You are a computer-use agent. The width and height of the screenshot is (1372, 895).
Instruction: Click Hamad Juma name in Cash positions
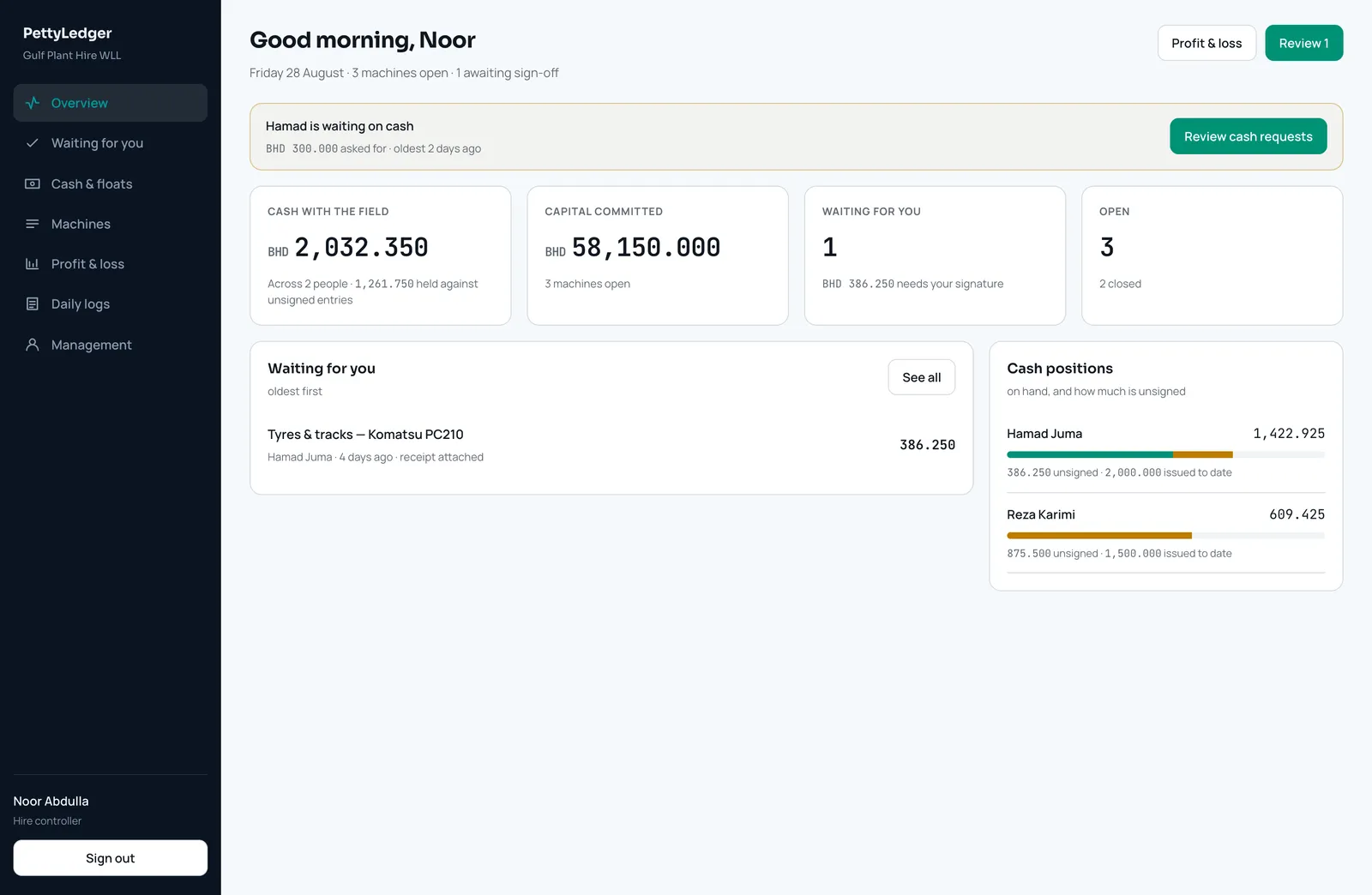pyautogui.click(x=1044, y=434)
